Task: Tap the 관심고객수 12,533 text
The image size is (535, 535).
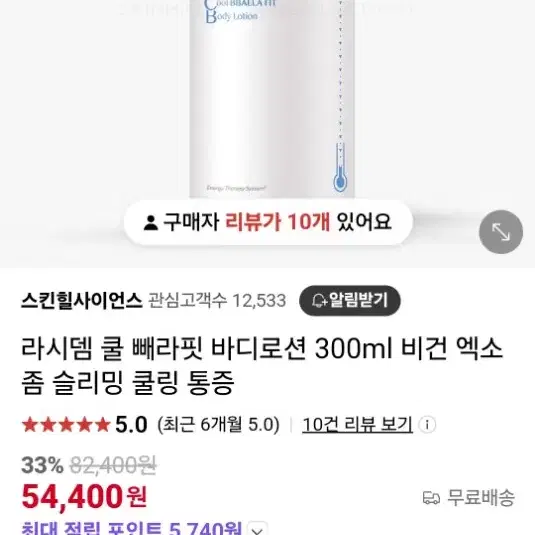Action: pos(217,301)
